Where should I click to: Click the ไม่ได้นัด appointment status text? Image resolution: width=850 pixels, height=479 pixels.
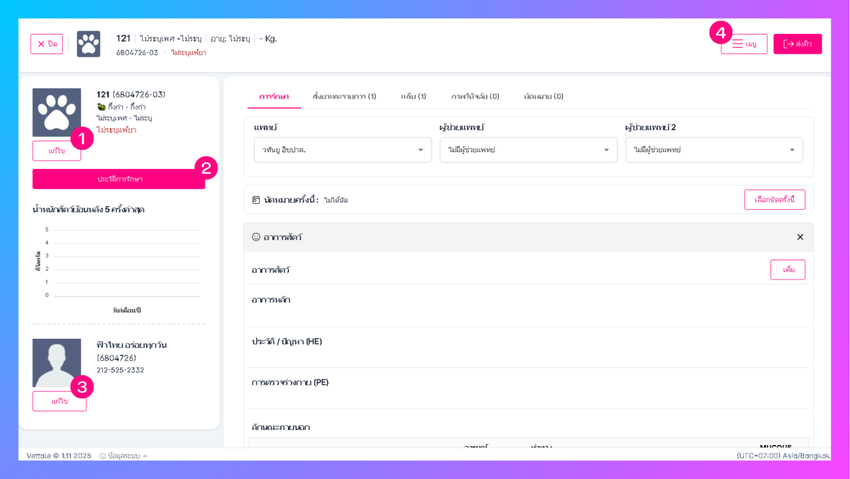[336, 200]
